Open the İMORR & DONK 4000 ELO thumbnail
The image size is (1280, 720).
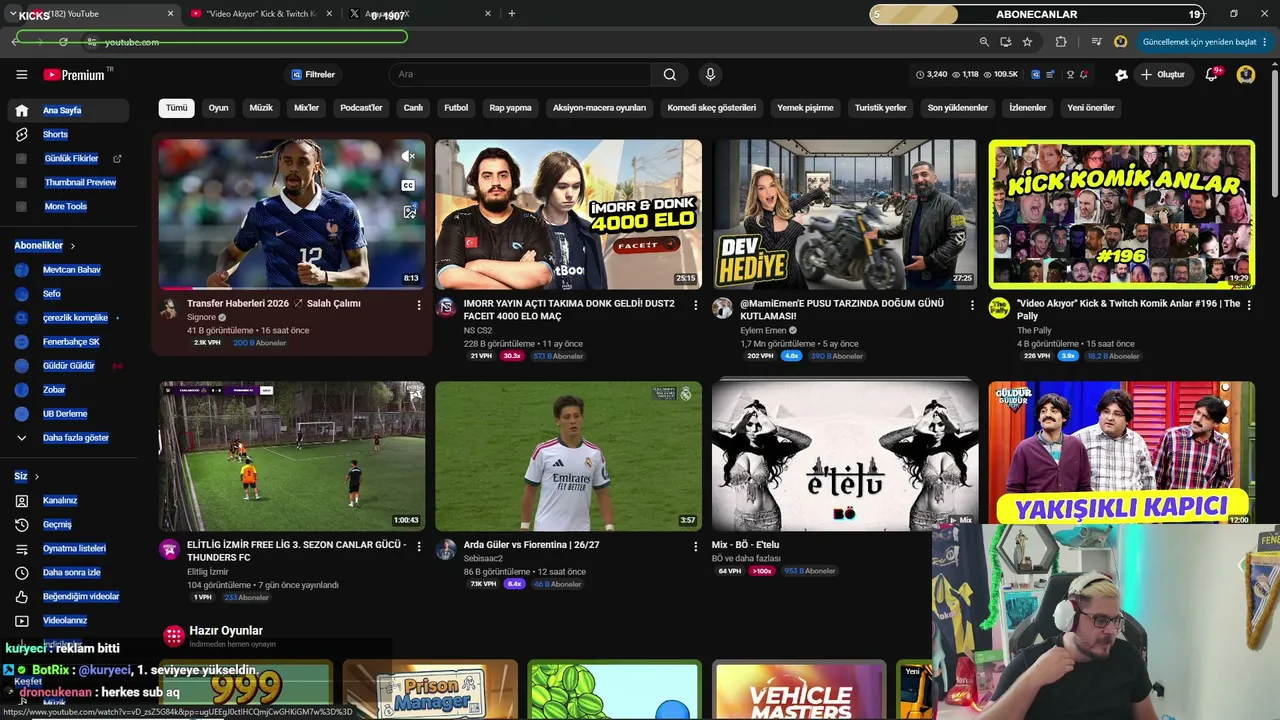point(568,214)
